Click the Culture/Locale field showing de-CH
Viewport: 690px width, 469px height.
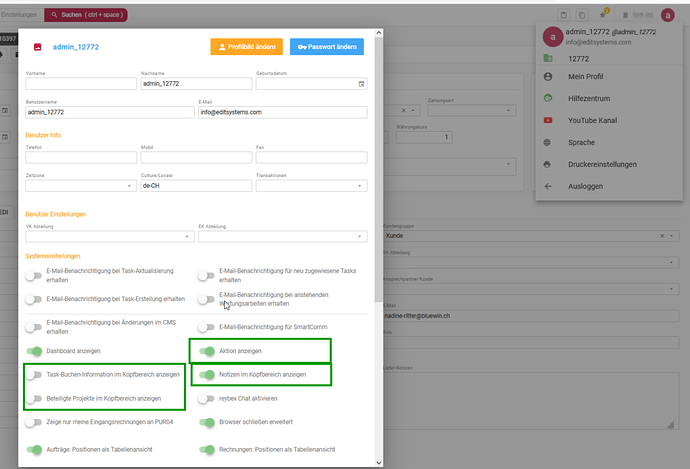click(x=196, y=186)
